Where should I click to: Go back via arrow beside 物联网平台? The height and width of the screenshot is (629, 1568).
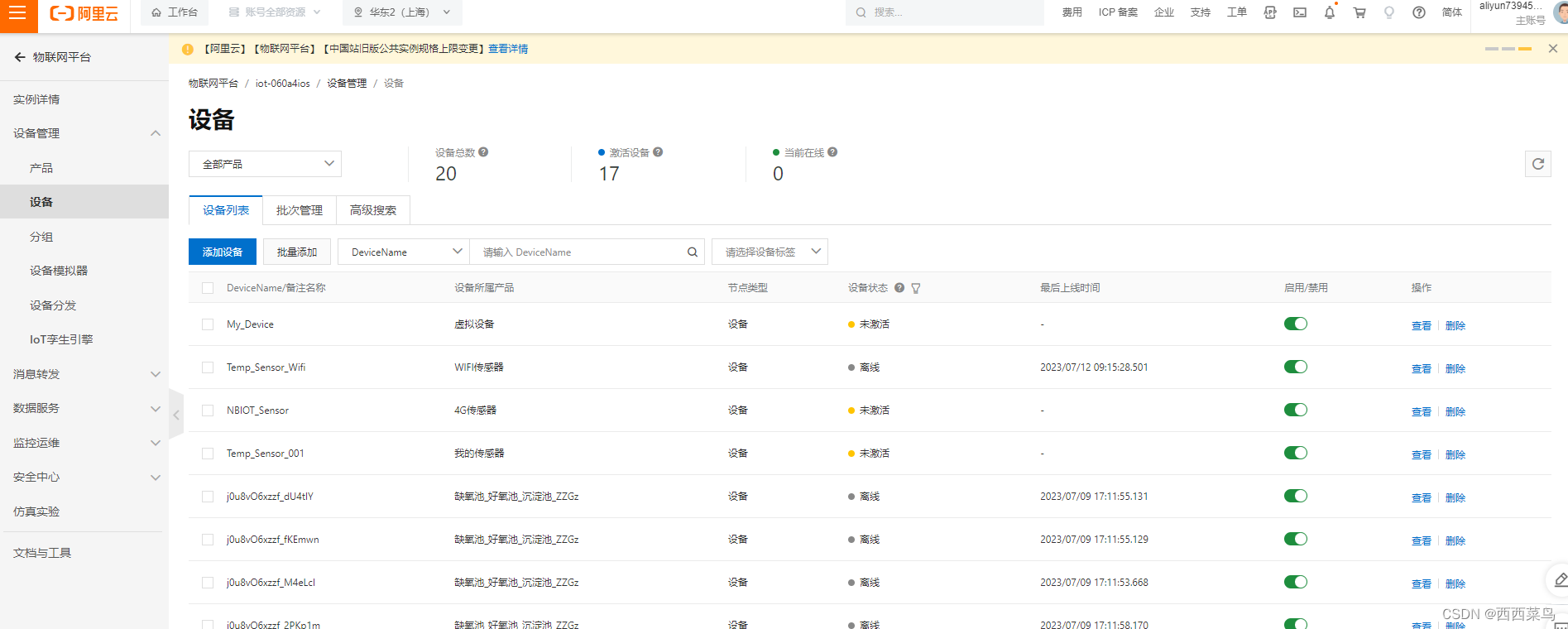tap(20, 57)
